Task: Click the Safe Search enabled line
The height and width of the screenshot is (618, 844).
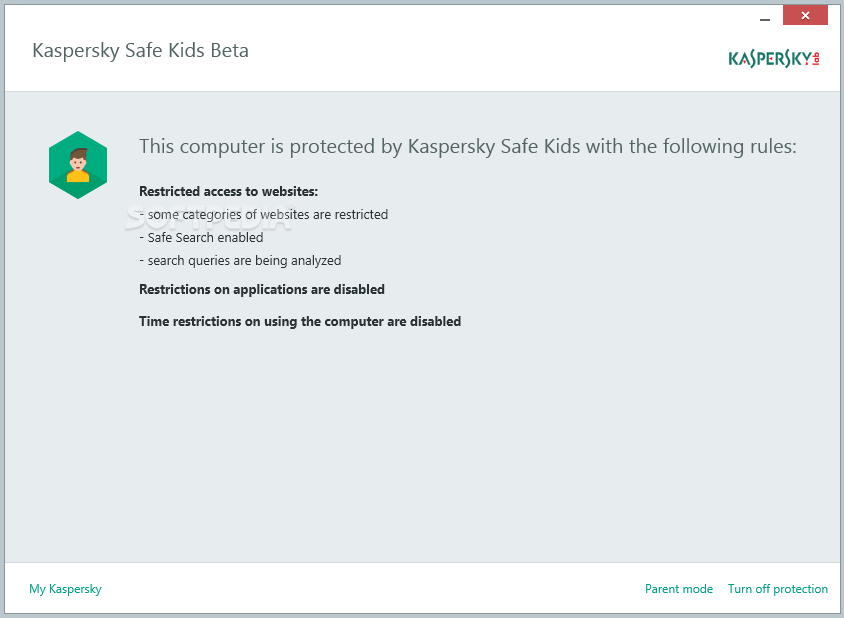Action: 201,238
